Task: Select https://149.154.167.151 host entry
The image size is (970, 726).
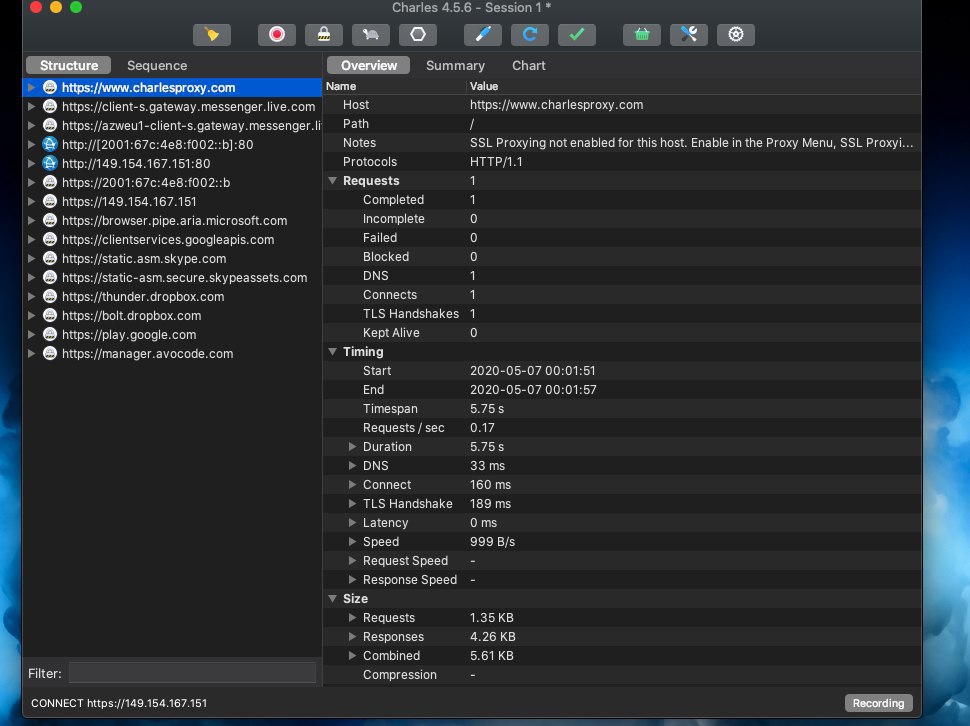Action: pos(129,202)
